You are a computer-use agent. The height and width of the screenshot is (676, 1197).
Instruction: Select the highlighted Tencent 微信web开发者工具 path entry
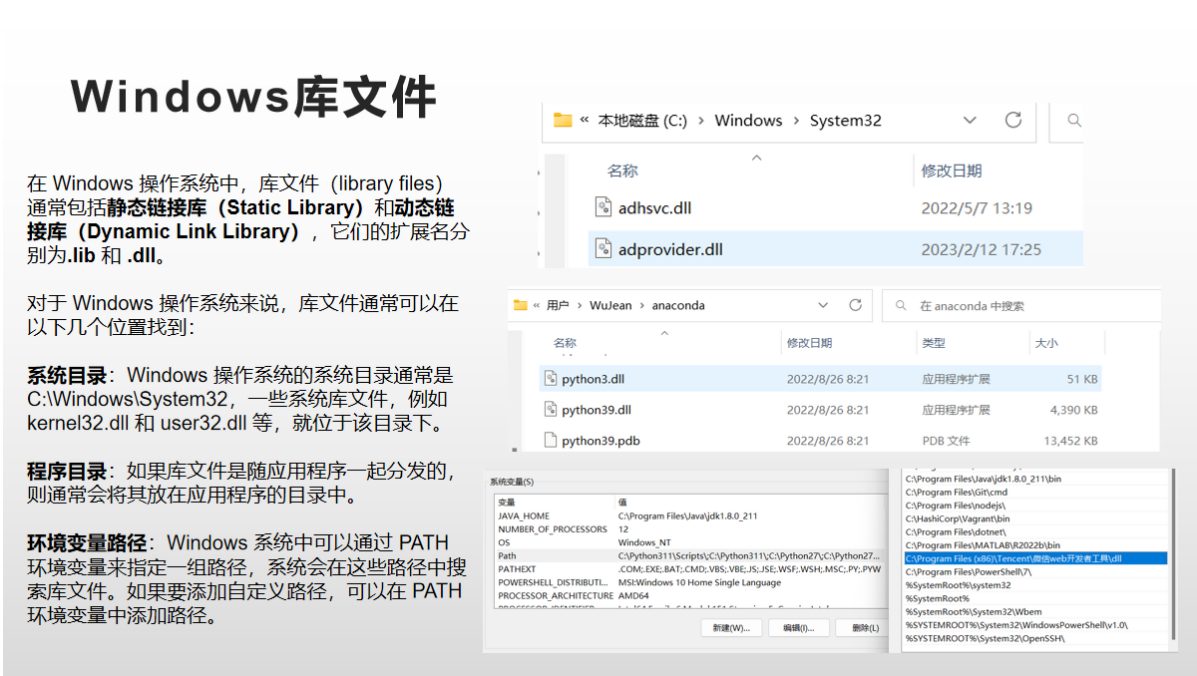click(x=1035, y=559)
